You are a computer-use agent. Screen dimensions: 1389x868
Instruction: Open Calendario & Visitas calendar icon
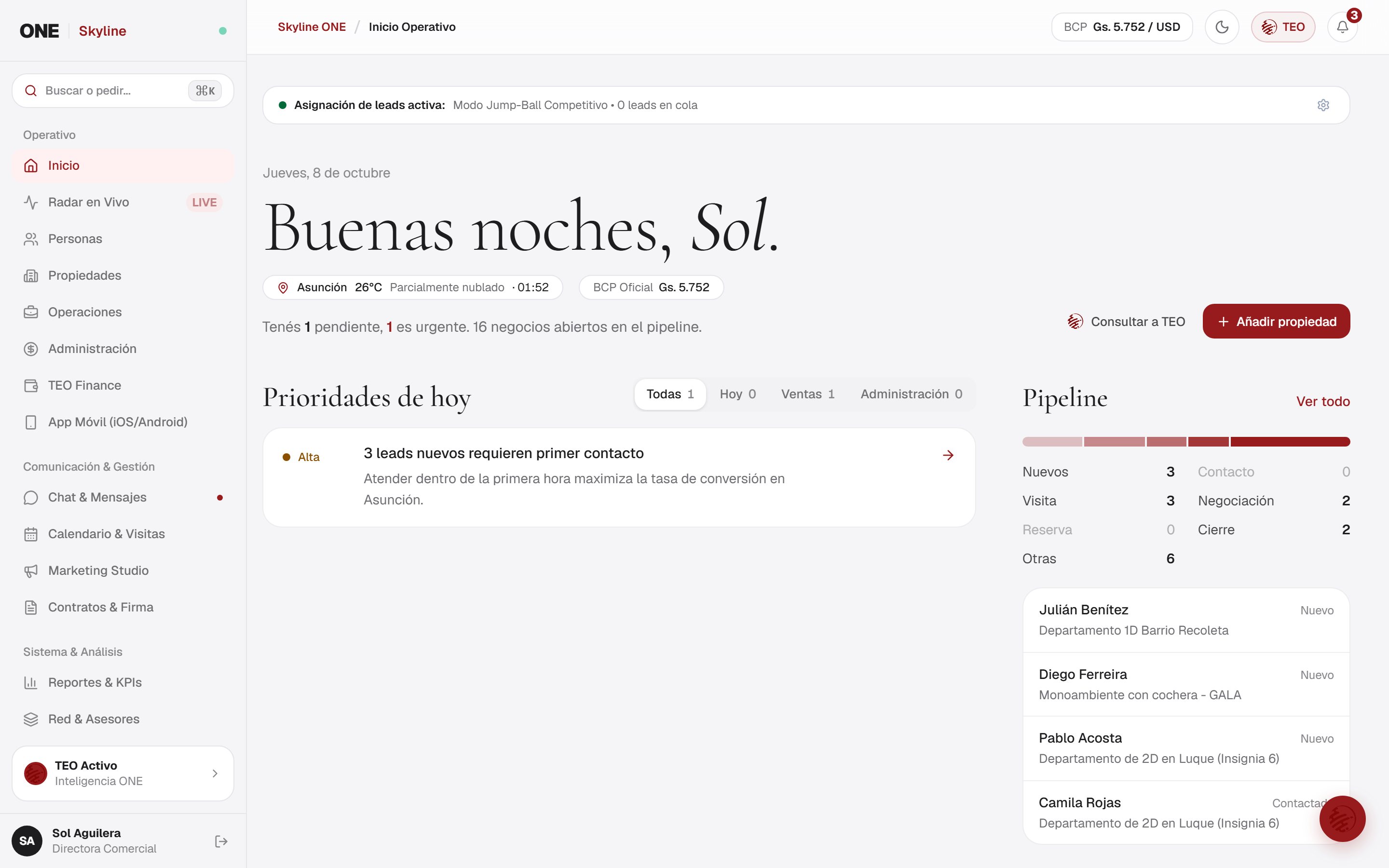pyautogui.click(x=31, y=534)
